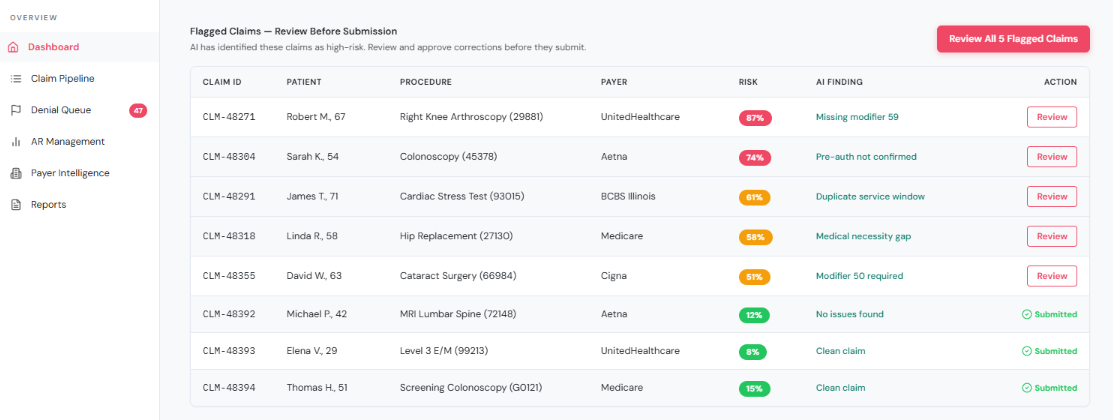Click the Denial Queue flag icon
The width and height of the screenshot is (1113, 420).
tap(16, 110)
